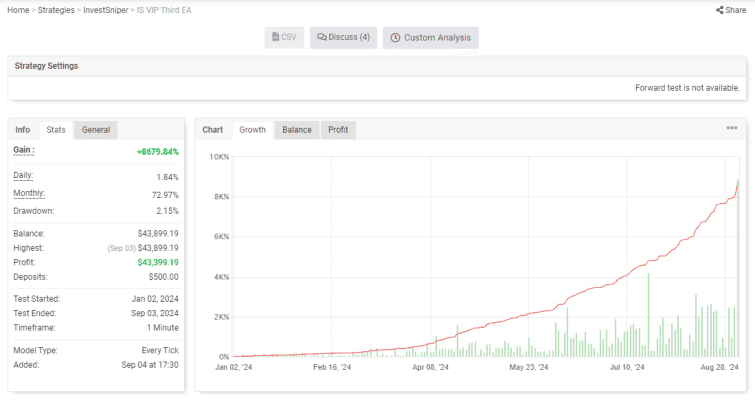755x400 pixels.
Task: Click the Daily label
Action: 23,176
